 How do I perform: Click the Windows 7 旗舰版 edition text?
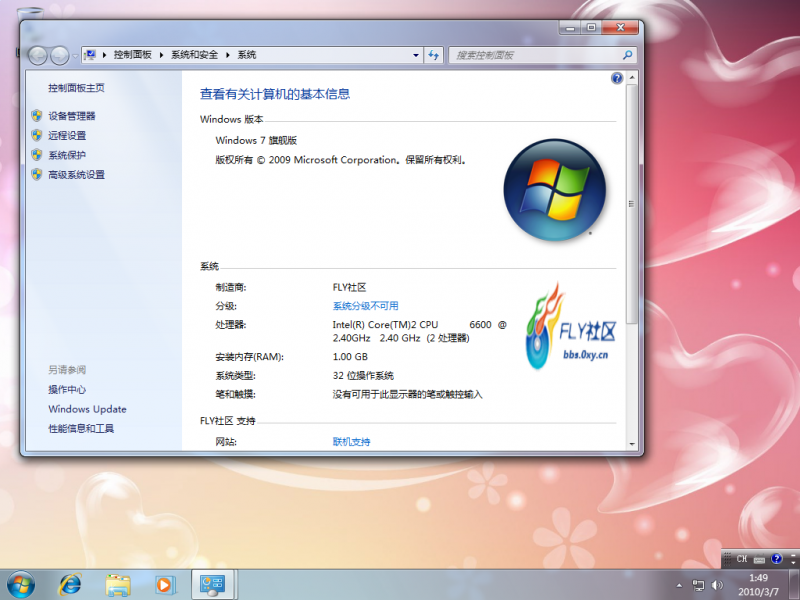click(x=256, y=140)
